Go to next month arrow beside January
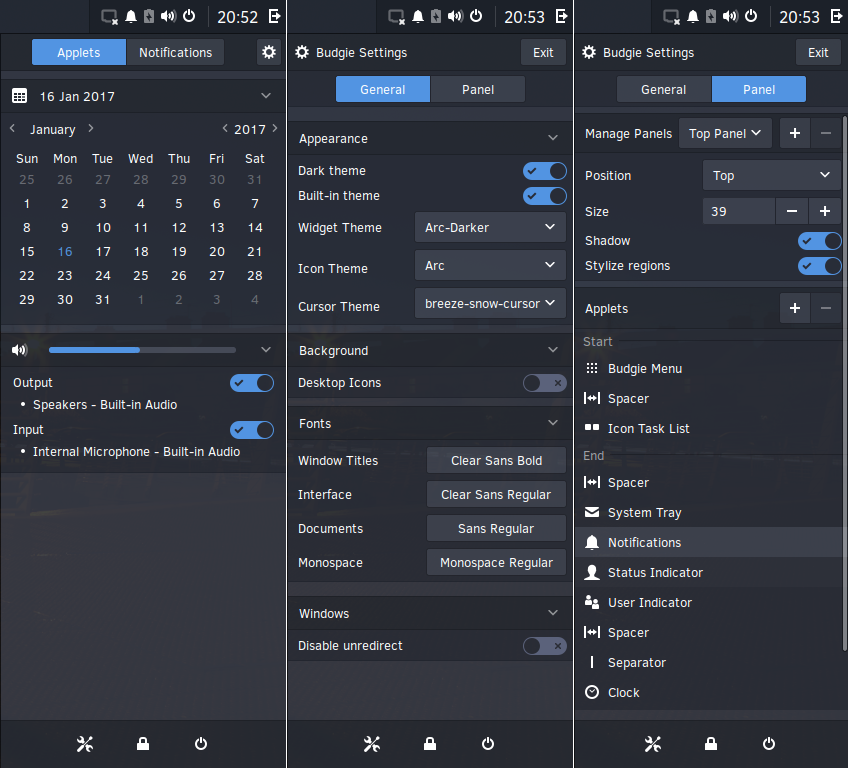 [91, 128]
